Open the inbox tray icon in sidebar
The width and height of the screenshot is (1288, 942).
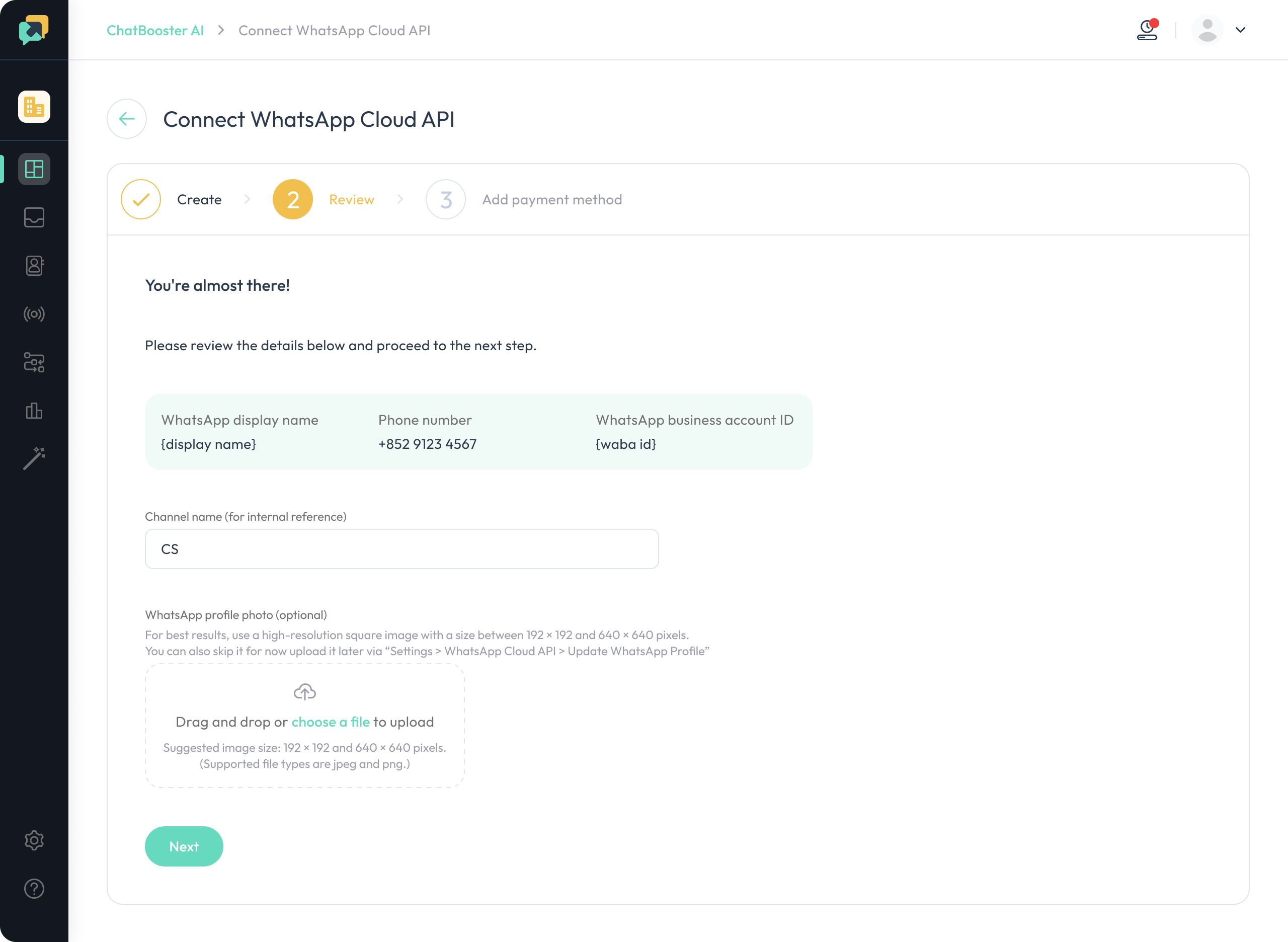(34, 217)
